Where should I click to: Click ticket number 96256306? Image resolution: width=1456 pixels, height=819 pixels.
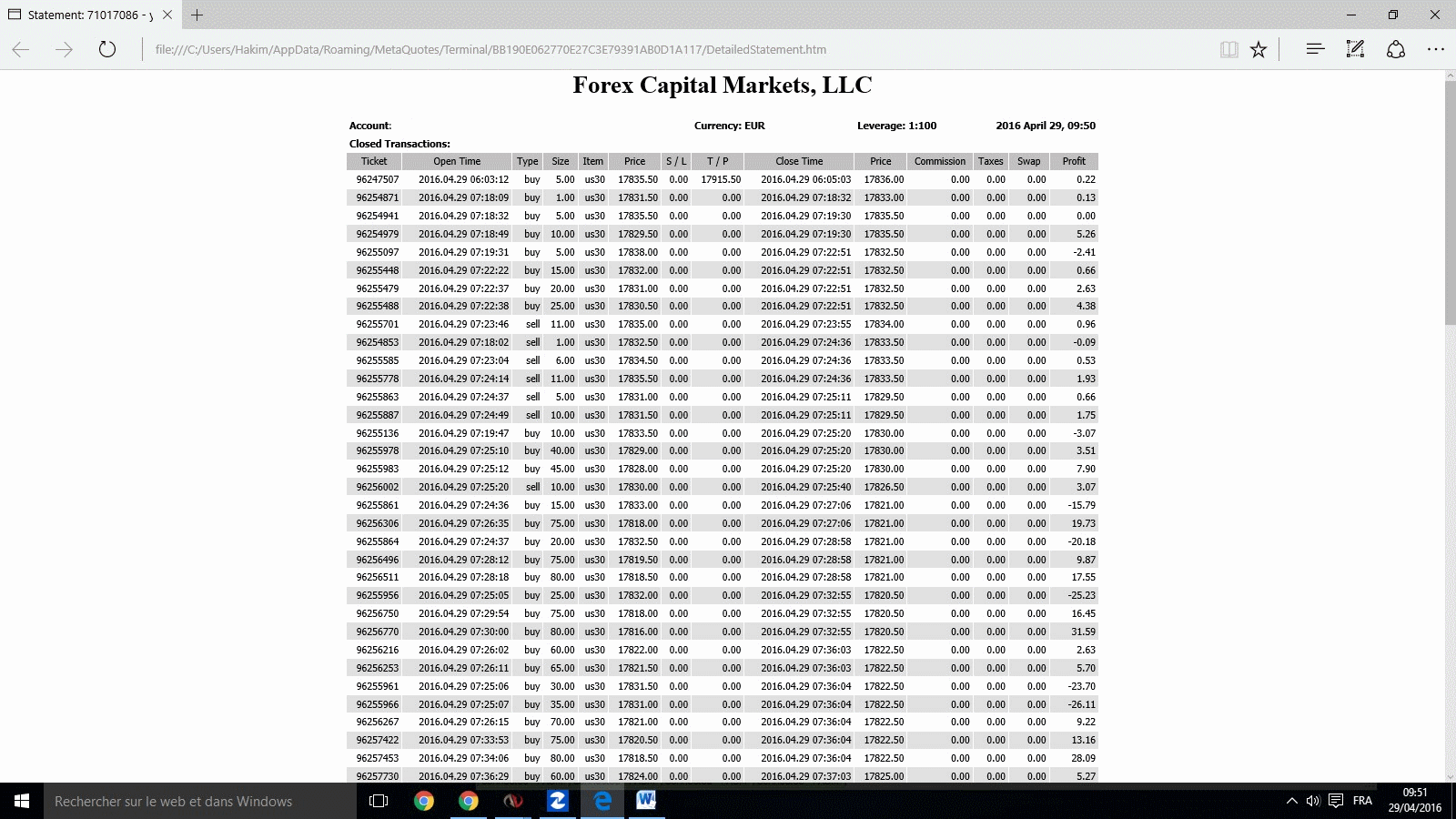378,523
